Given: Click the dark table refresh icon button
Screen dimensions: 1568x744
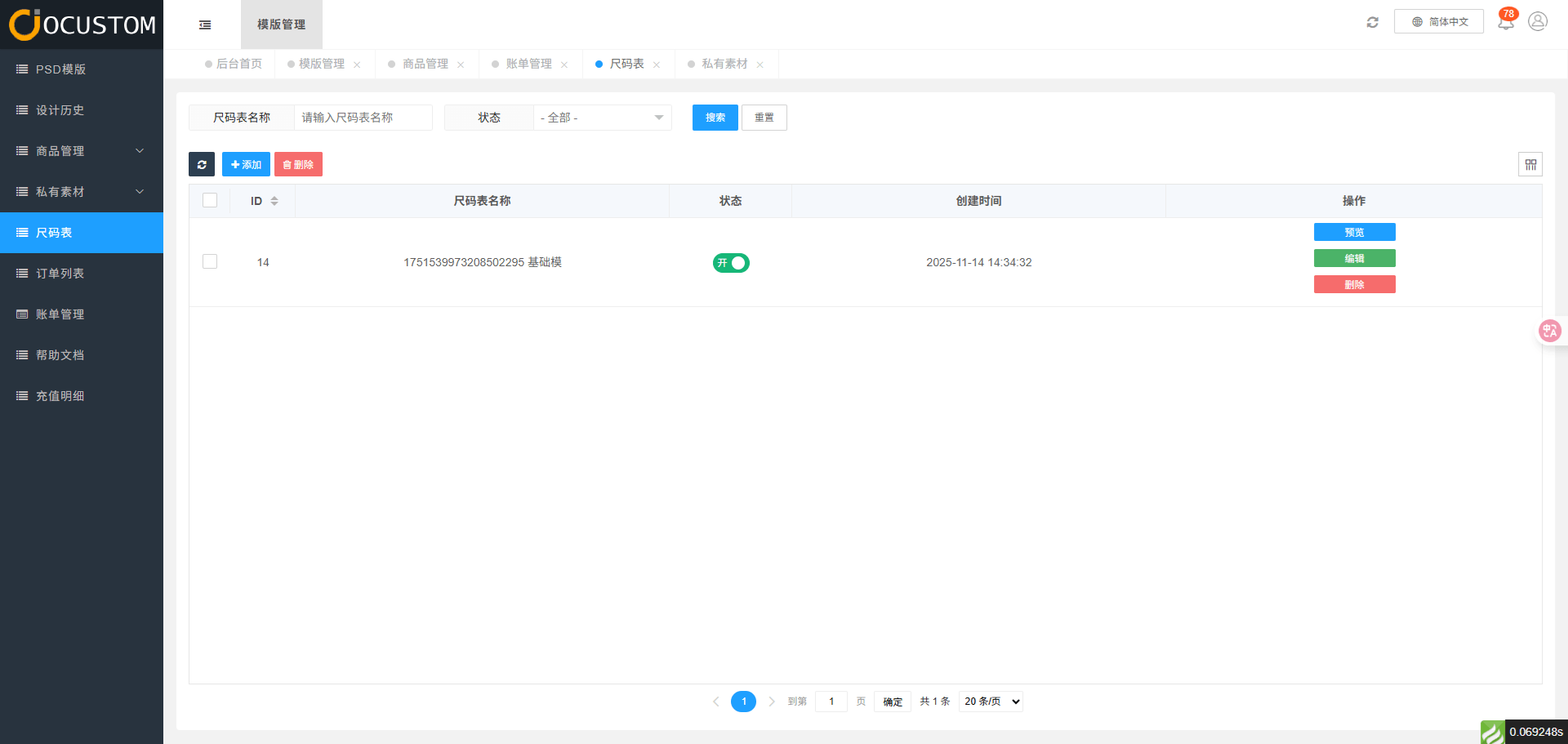Looking at the screenshot, I should pyautogui.click(x=202, y=164).
